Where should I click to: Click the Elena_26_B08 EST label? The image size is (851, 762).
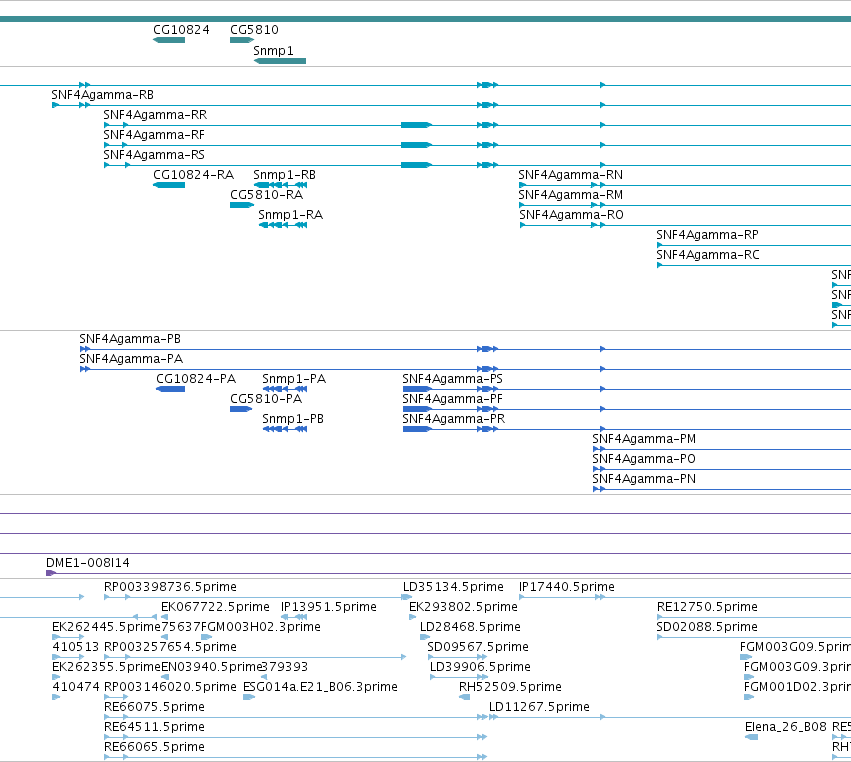(786, 727)
